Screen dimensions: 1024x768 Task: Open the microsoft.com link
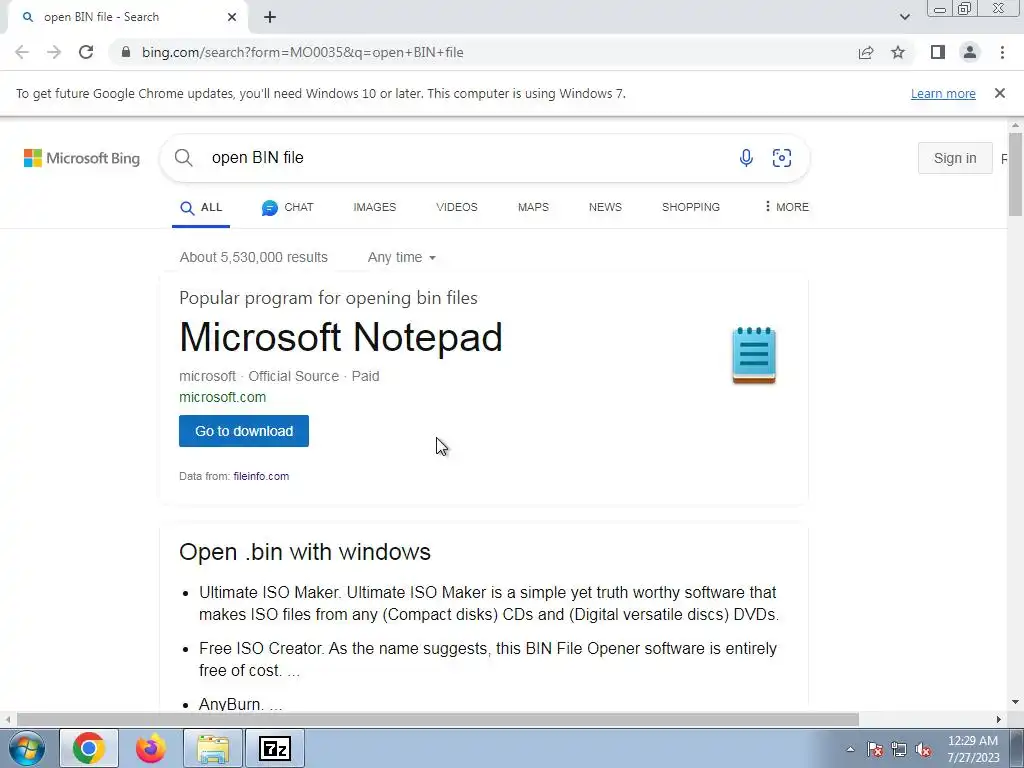click(222, 397)
